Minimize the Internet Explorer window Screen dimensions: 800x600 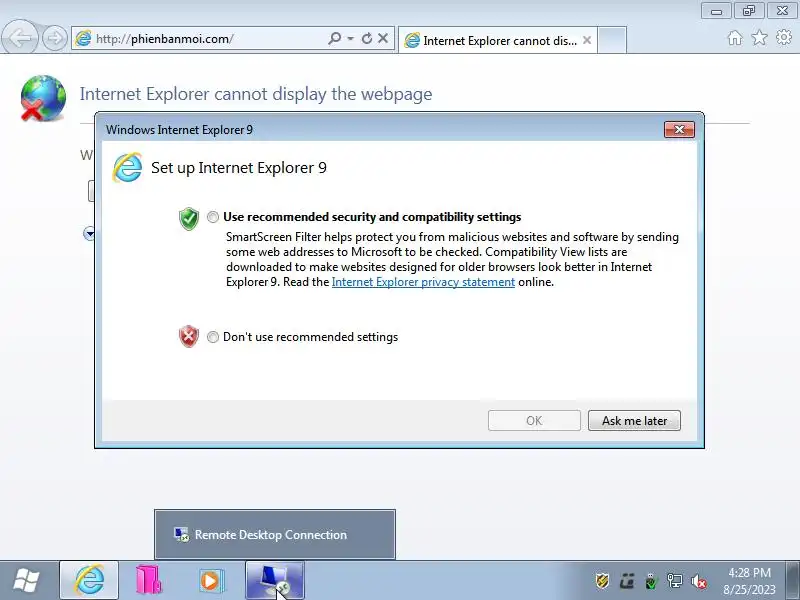(716, 11)
